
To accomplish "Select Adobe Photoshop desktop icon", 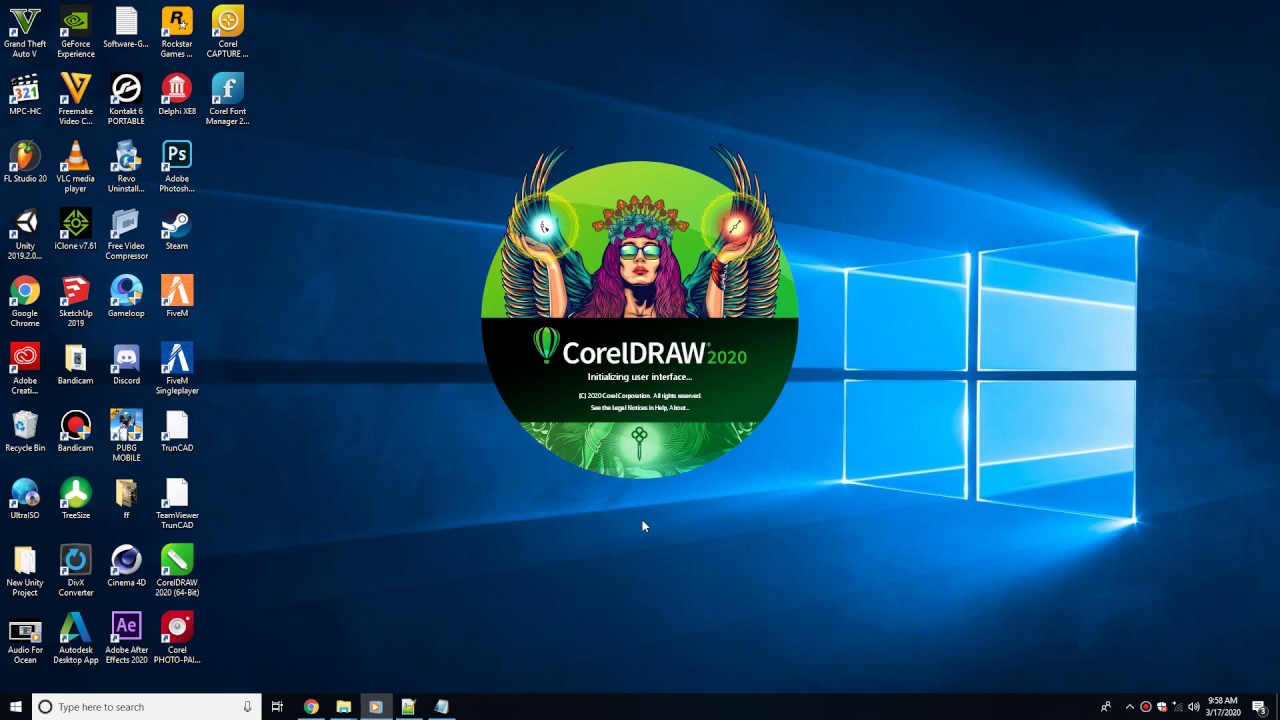I will [x=177, y=166].
